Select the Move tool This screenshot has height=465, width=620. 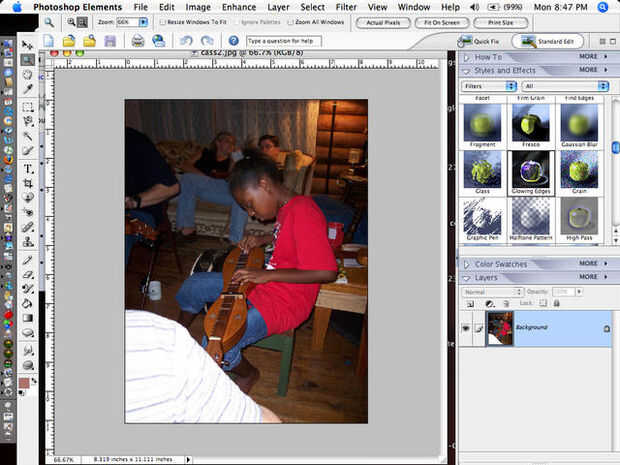pyautogui.click(x=27, y=45)
